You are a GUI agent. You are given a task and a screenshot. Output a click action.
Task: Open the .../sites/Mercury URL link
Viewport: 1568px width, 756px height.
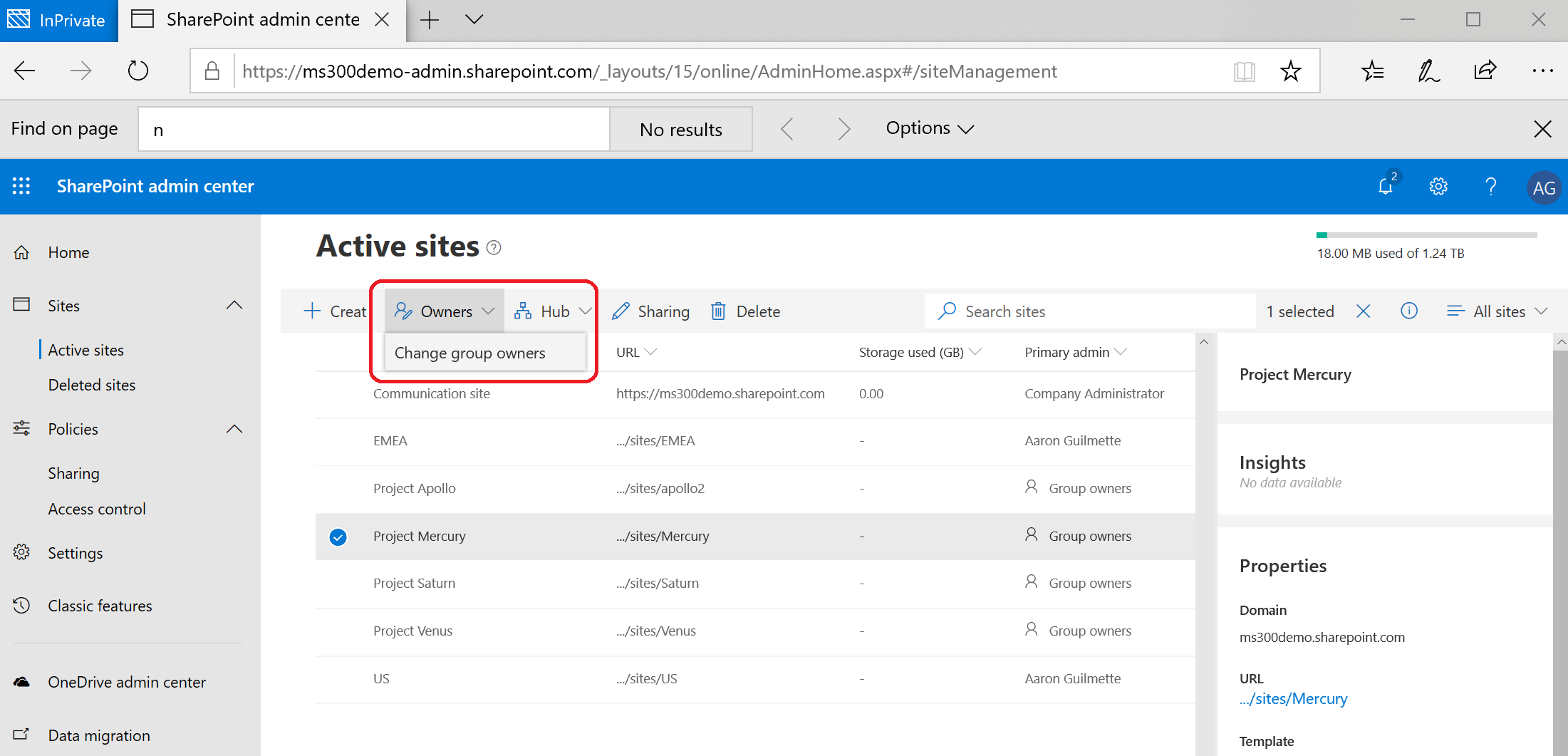[1293, 699]
